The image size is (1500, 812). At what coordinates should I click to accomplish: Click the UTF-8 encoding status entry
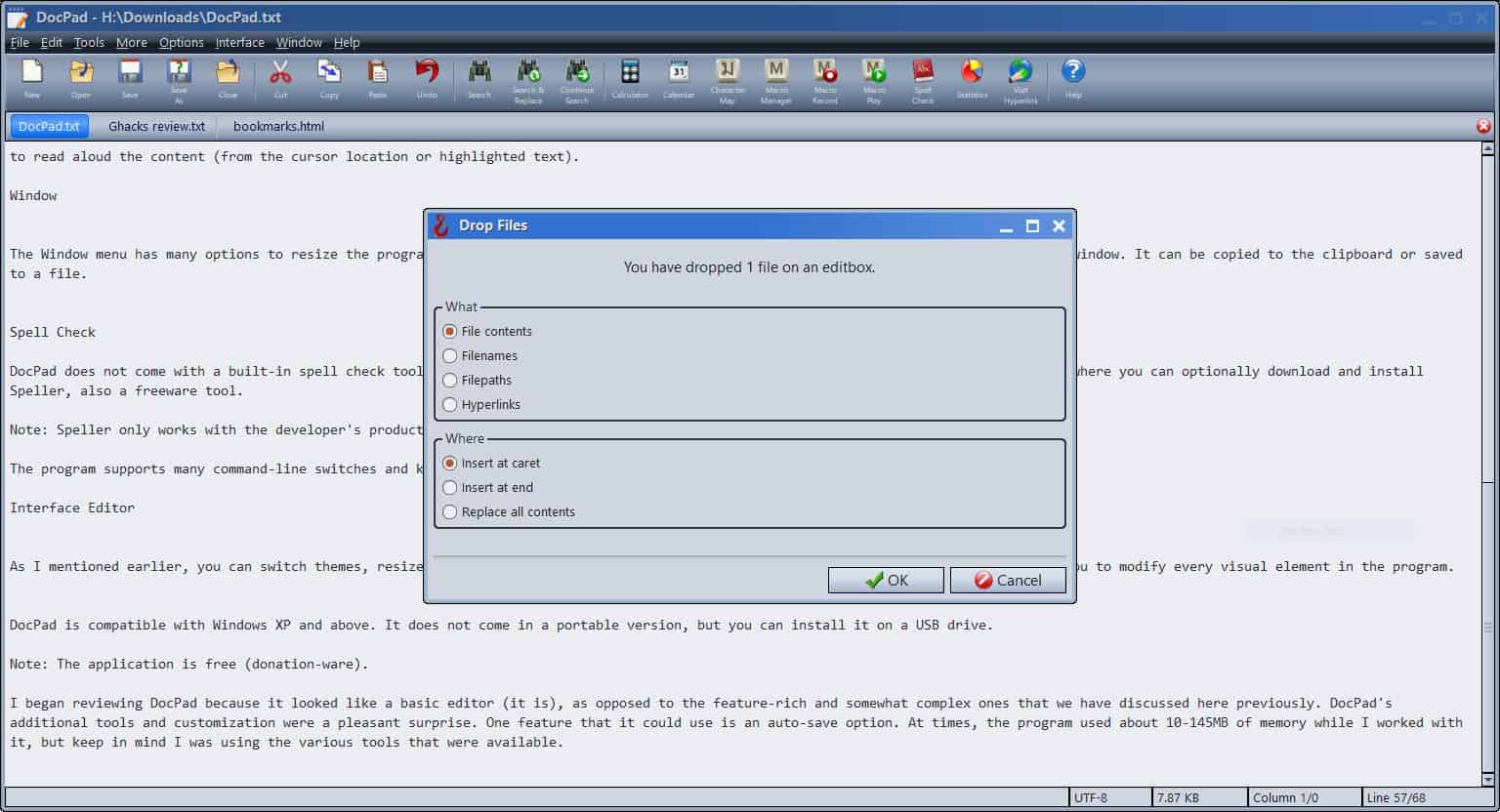(1109, 797)
